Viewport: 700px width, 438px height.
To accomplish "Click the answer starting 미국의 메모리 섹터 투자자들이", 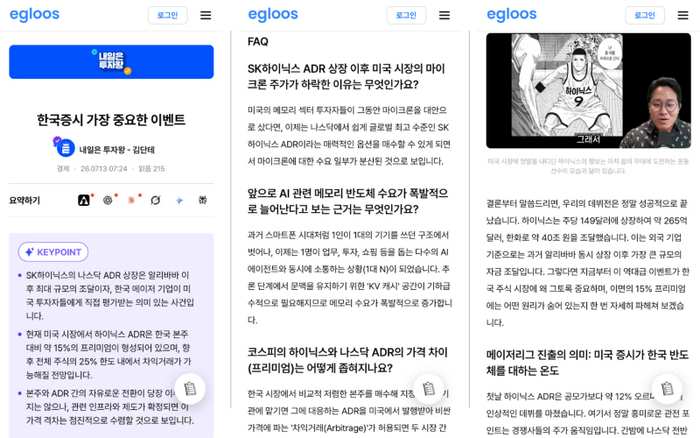I will click(x=349, y=135).
